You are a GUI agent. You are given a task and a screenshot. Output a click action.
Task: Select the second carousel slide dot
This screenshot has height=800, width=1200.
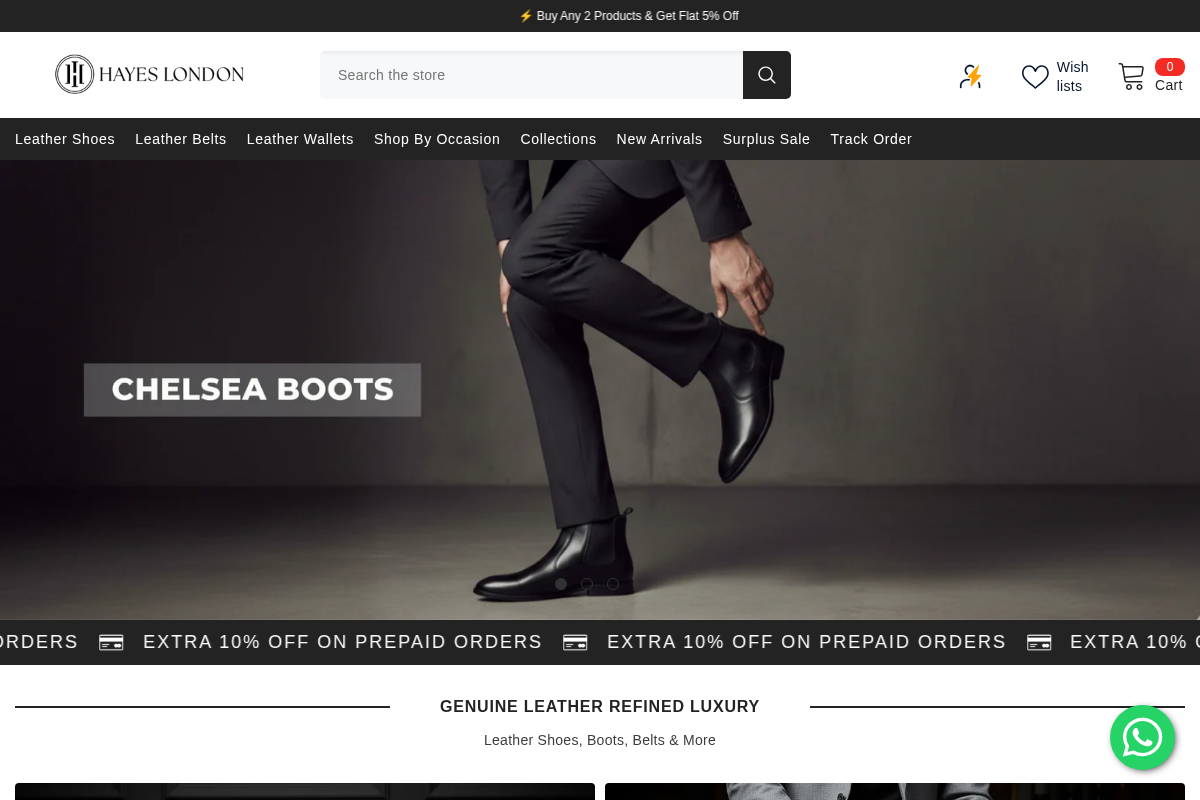click(x=586, y=584)
